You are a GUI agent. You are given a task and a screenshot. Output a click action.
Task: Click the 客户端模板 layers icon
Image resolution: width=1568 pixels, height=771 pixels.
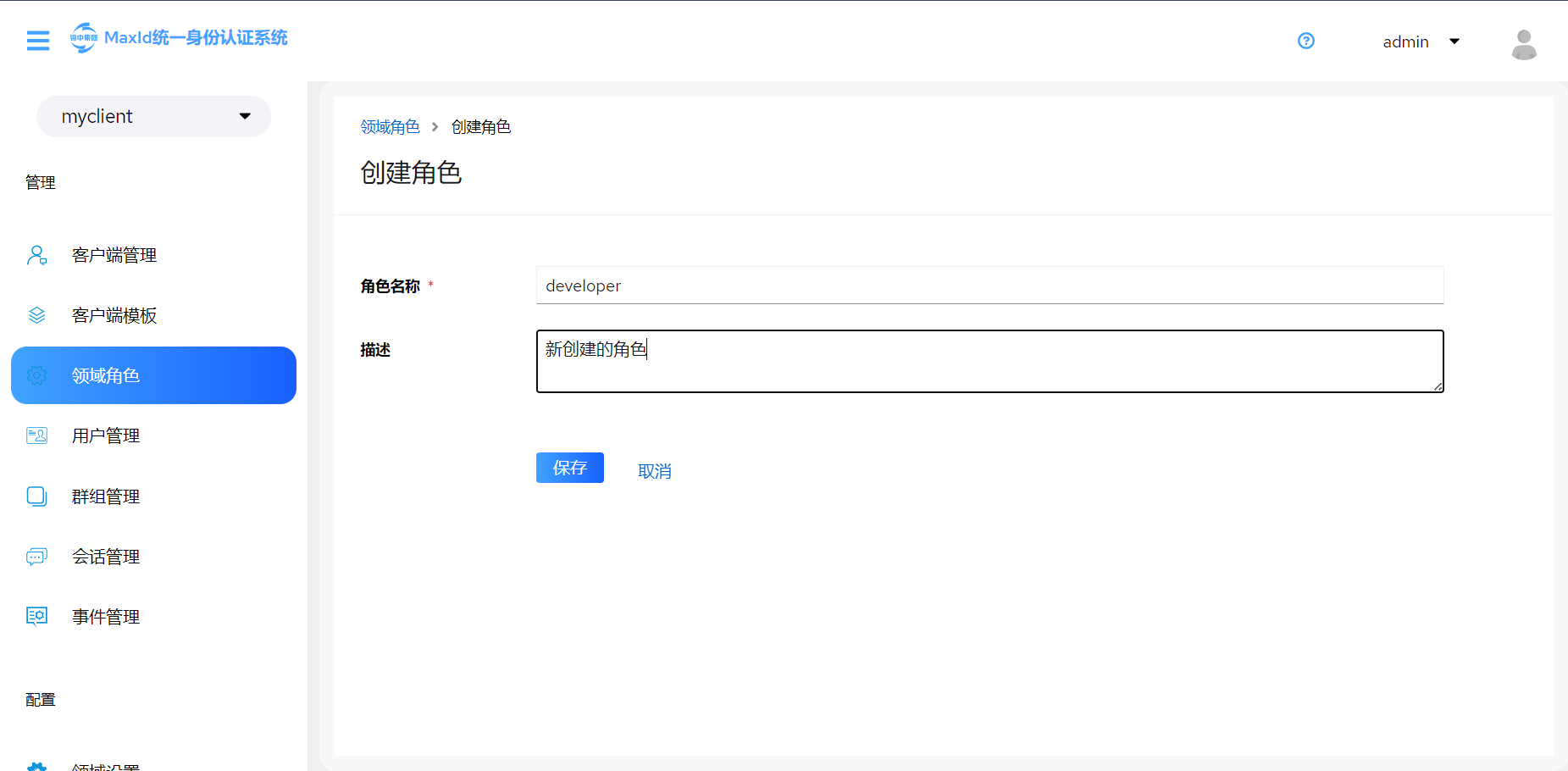(x=37, y=315)
